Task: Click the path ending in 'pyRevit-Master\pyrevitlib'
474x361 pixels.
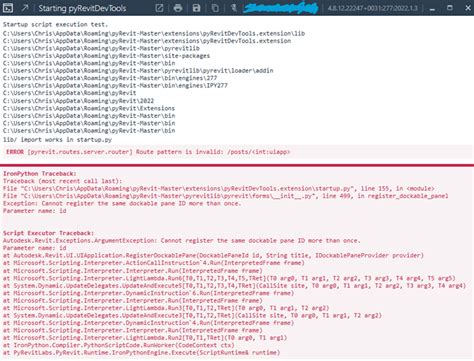Action: (x=101, y=48)
